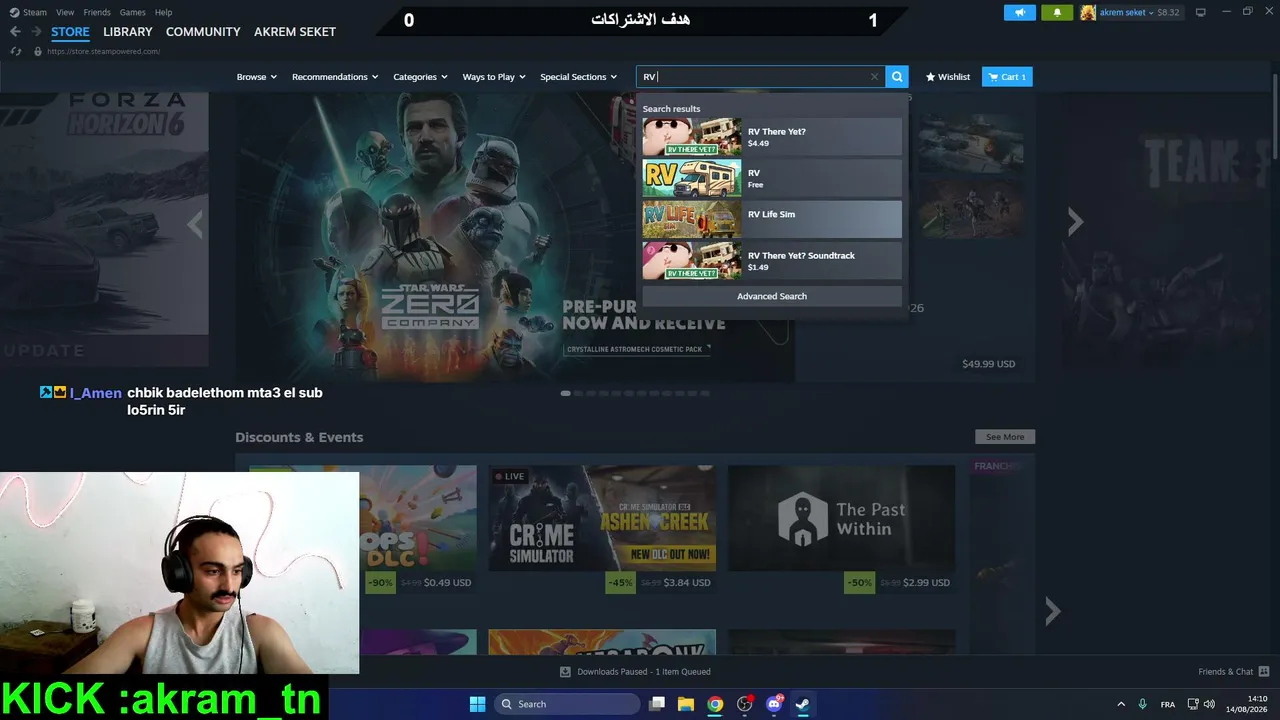Click the padlock icon beside the store URL
Screen dimensions: 1280x720
[38, 51]
